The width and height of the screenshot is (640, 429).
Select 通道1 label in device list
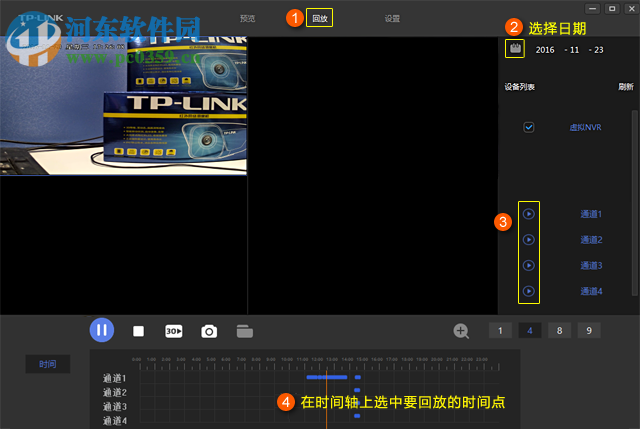pos(591,214)
